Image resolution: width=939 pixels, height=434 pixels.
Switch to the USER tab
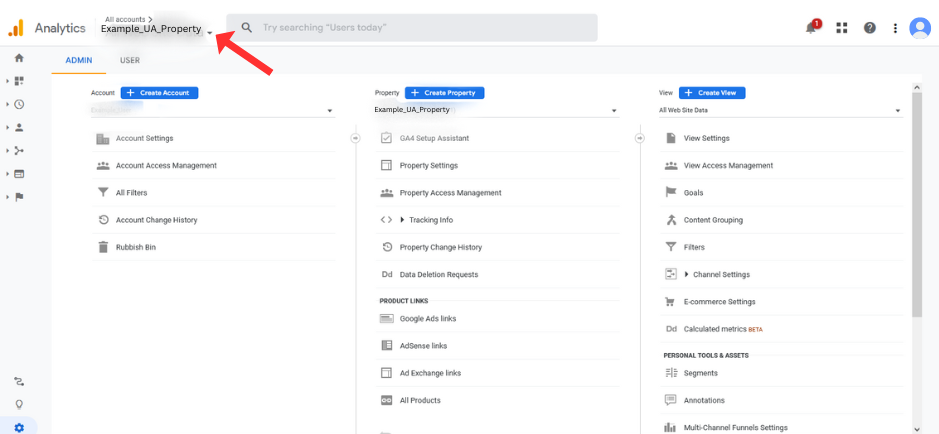click(130, 60)
